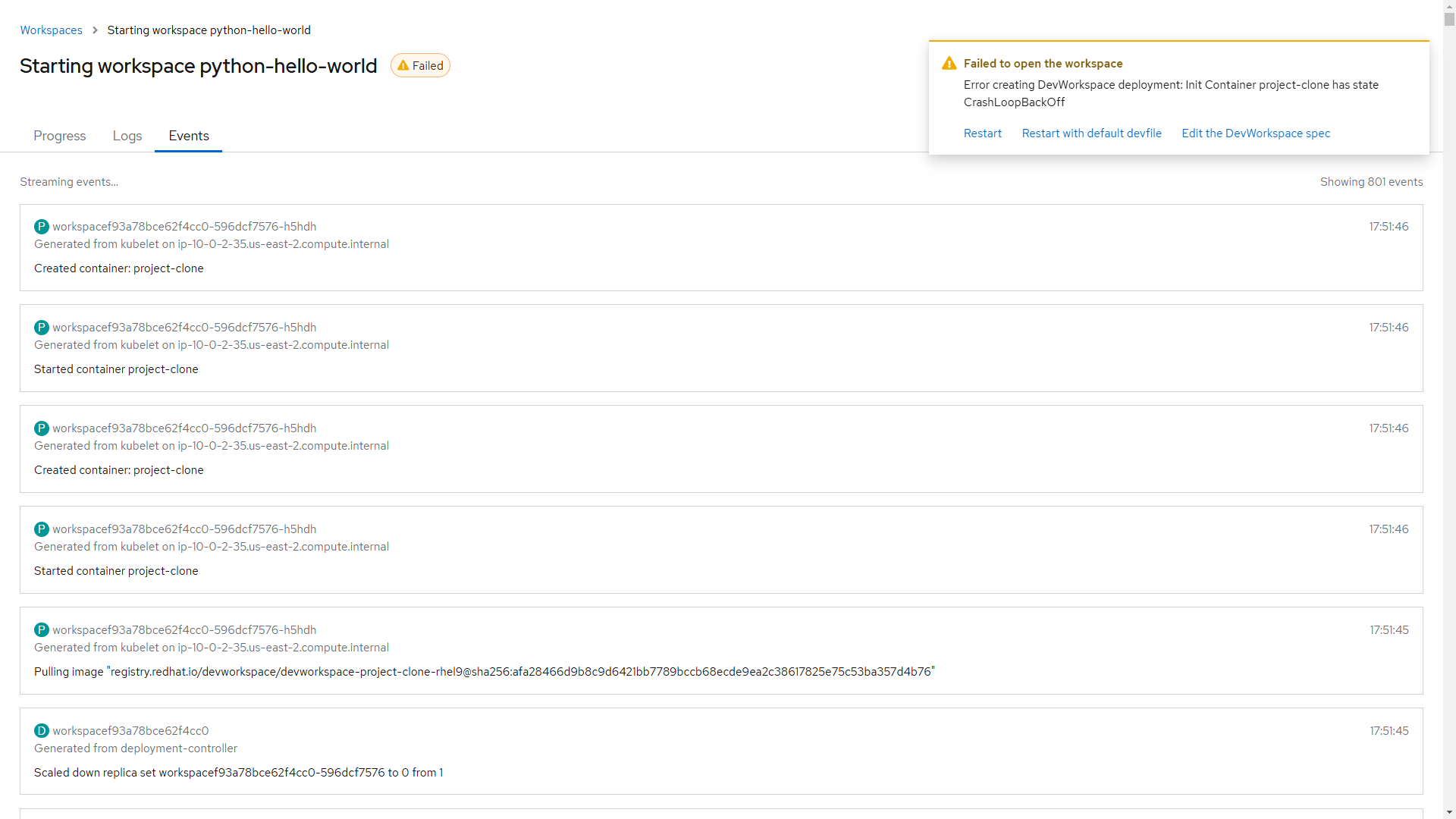Click the warning icon in Failed badge
Screen dimensions: 1456x819
pos(403,66)
